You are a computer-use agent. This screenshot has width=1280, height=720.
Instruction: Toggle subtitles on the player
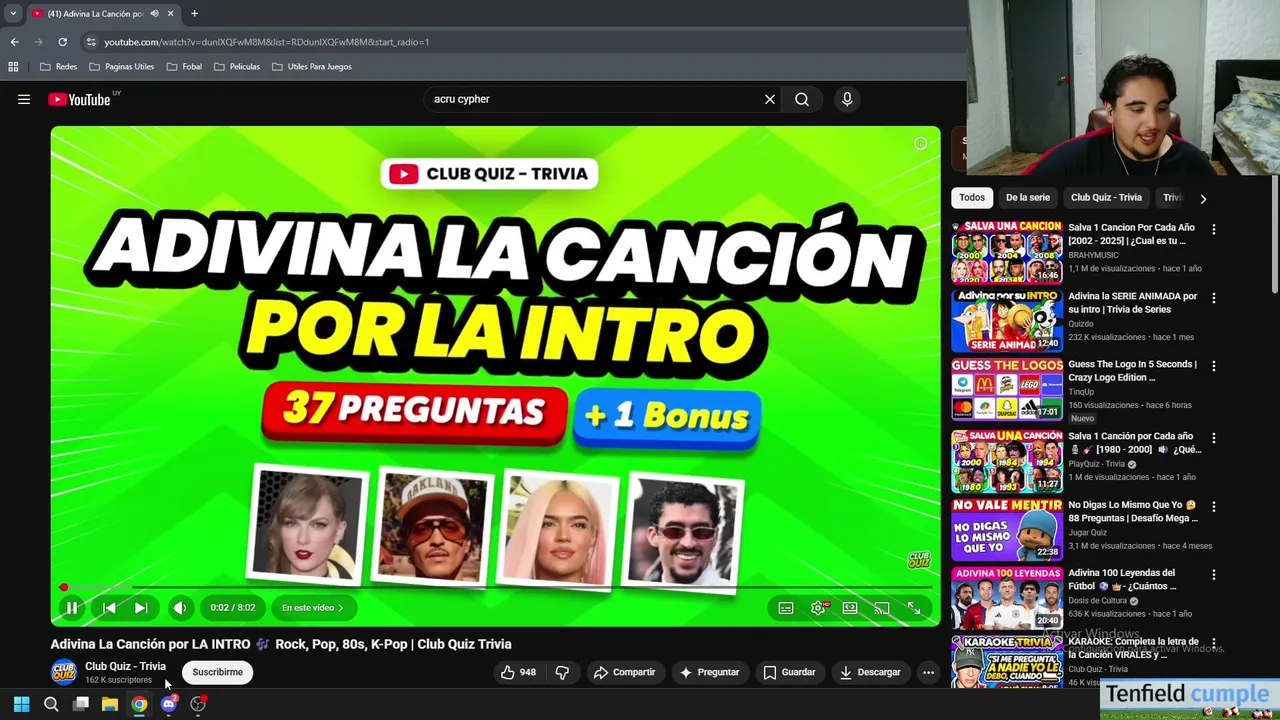coord(786,608)
